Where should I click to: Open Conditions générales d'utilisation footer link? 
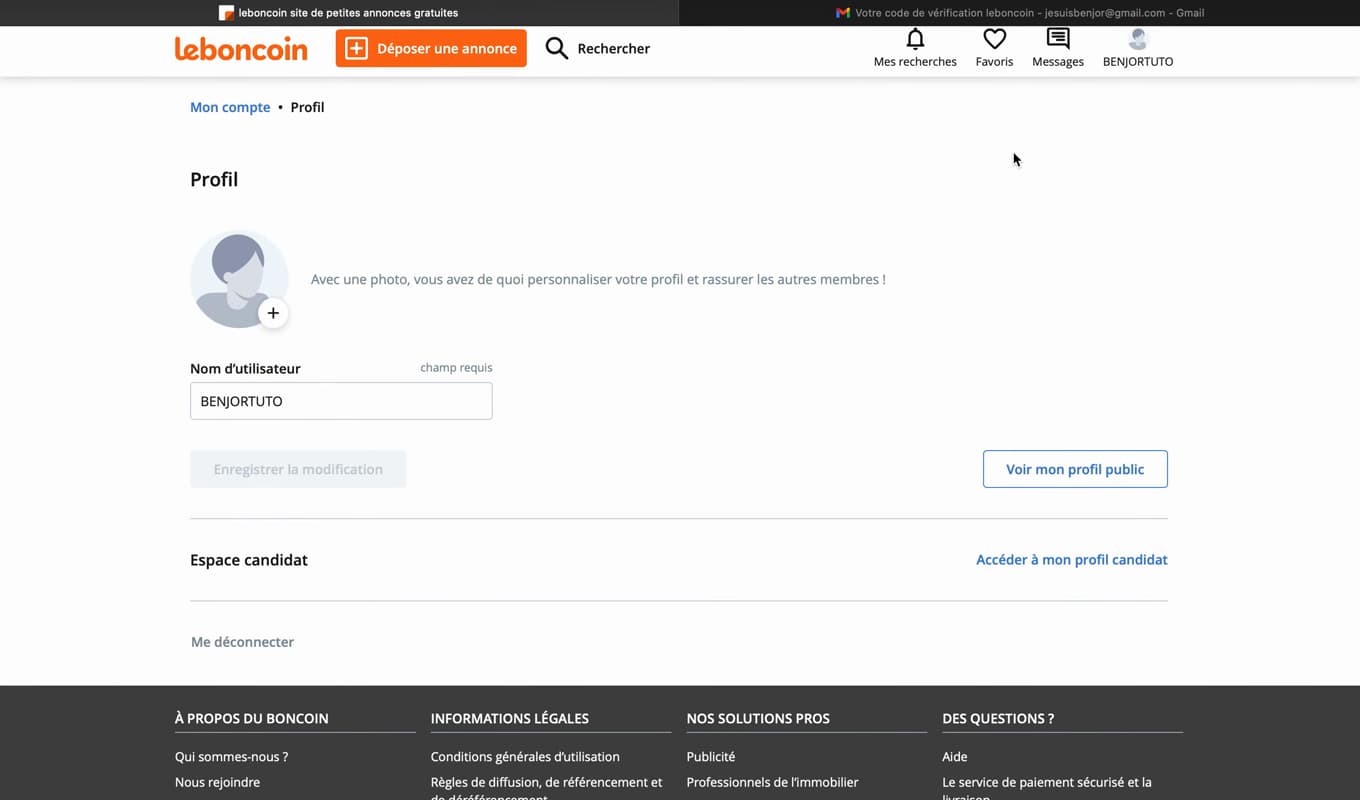525,757
